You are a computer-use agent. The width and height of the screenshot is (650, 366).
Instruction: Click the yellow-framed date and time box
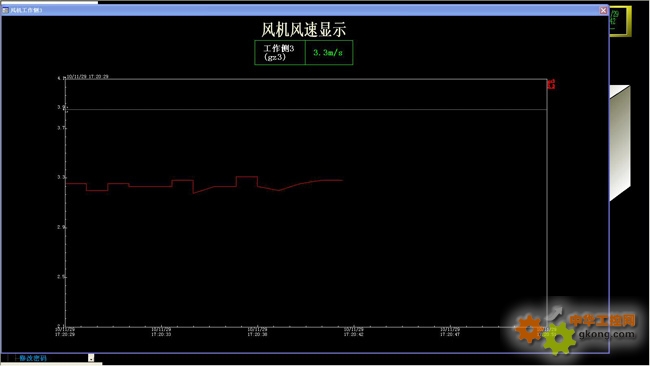(x=620, y=21)
